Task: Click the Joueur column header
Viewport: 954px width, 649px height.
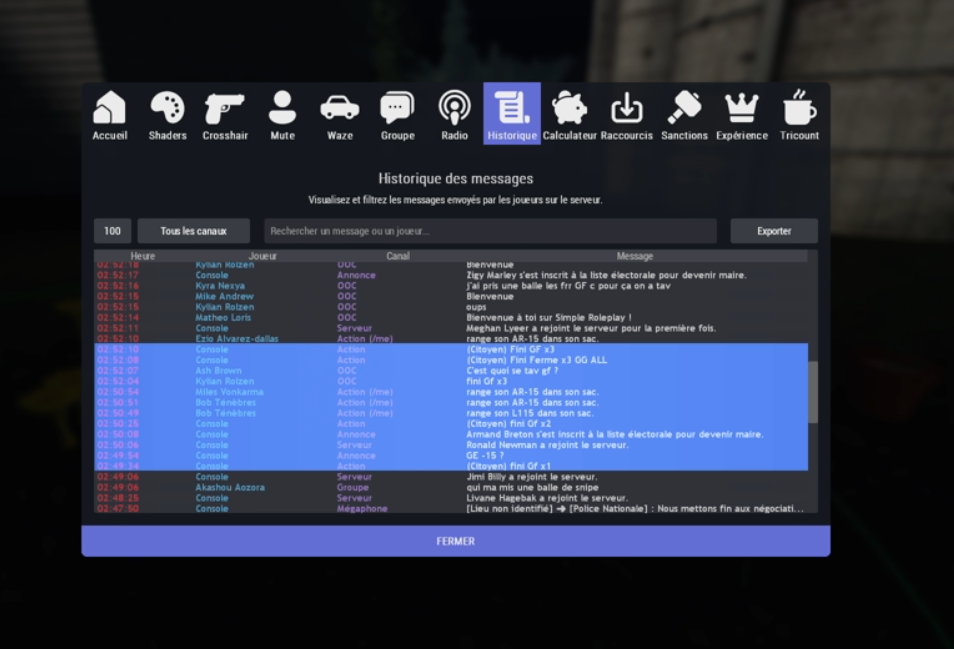Action: tap(262, 256)
